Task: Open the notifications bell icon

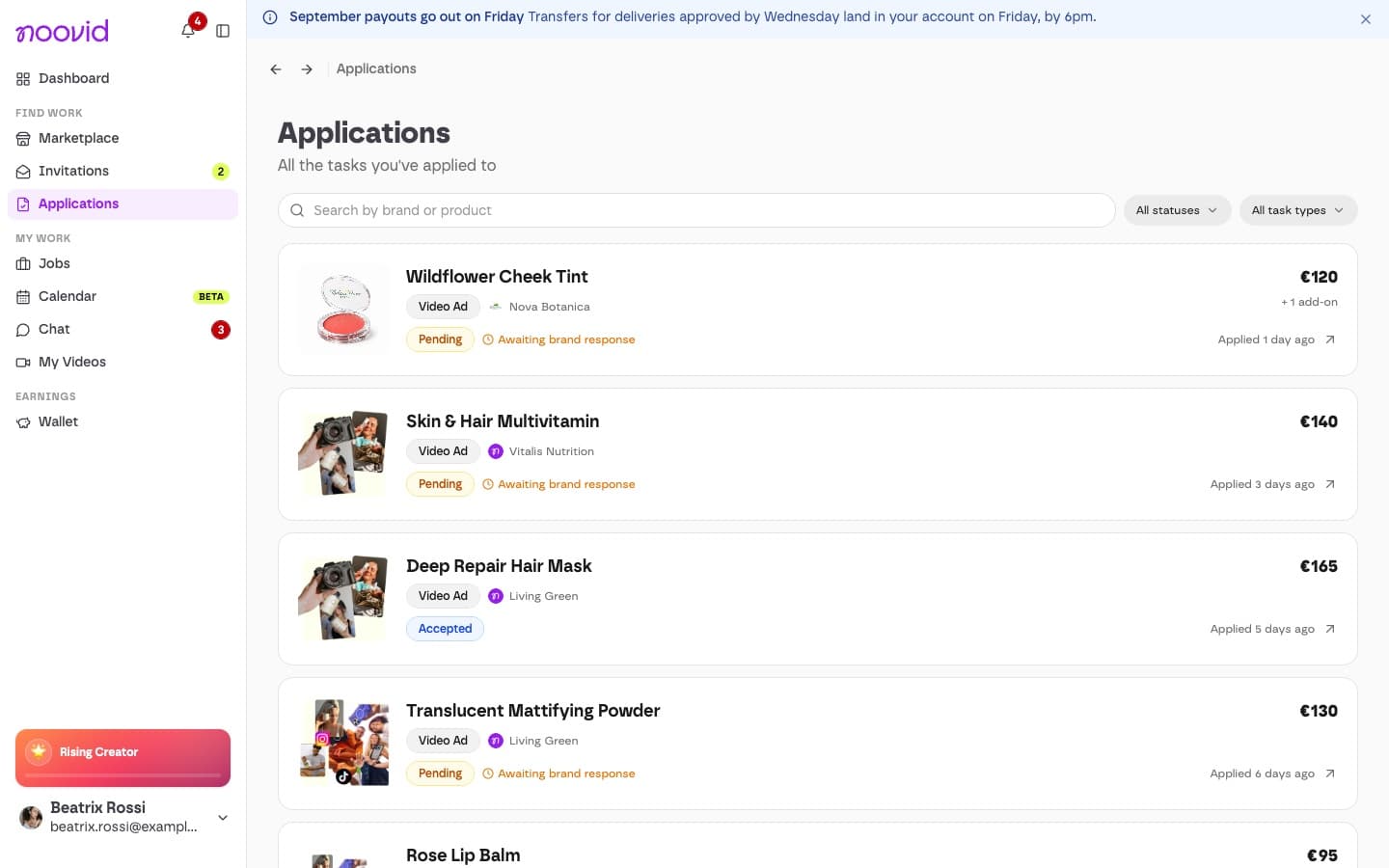Action: point(188,31)
